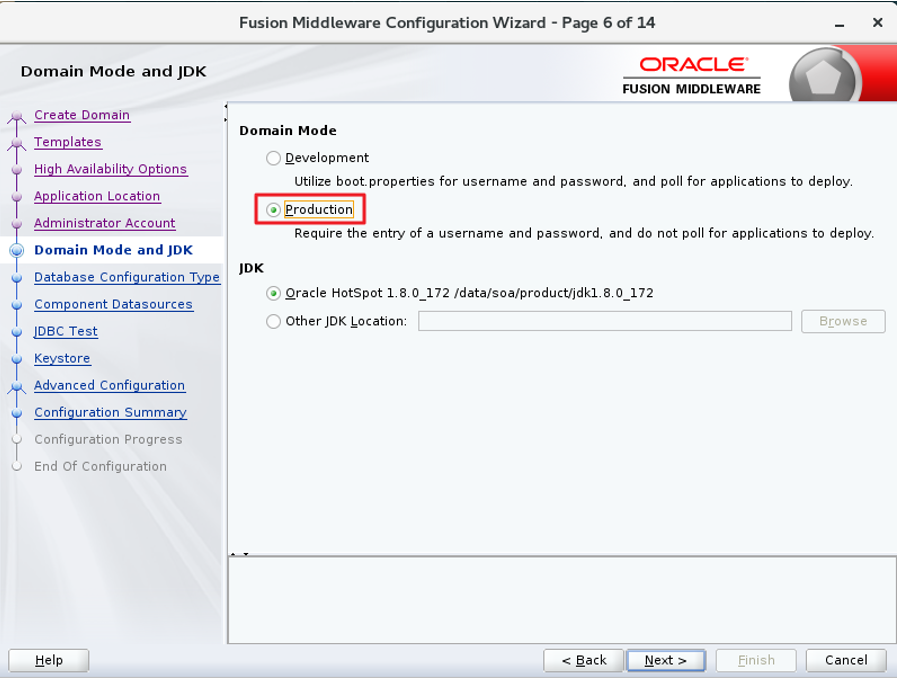Cancel the configuration wizard
This screenshot has width=901, height=681.
pyautogui.click(x=846, y=660)
